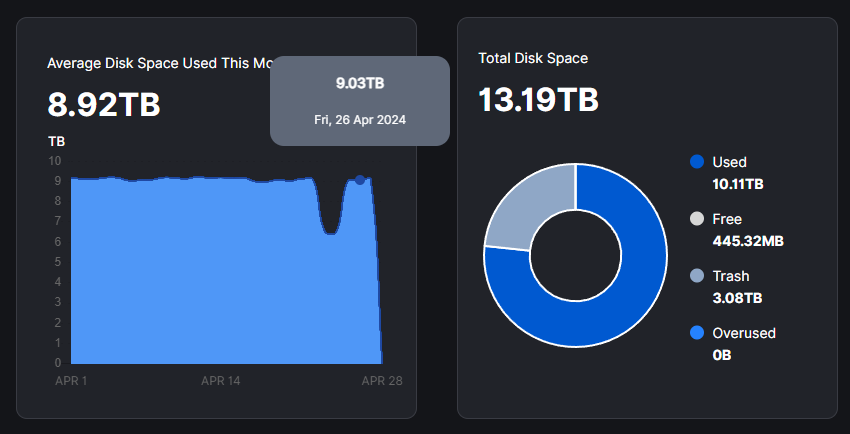
Task: Click the highlighted data point on the area chart
Action: 360,180
